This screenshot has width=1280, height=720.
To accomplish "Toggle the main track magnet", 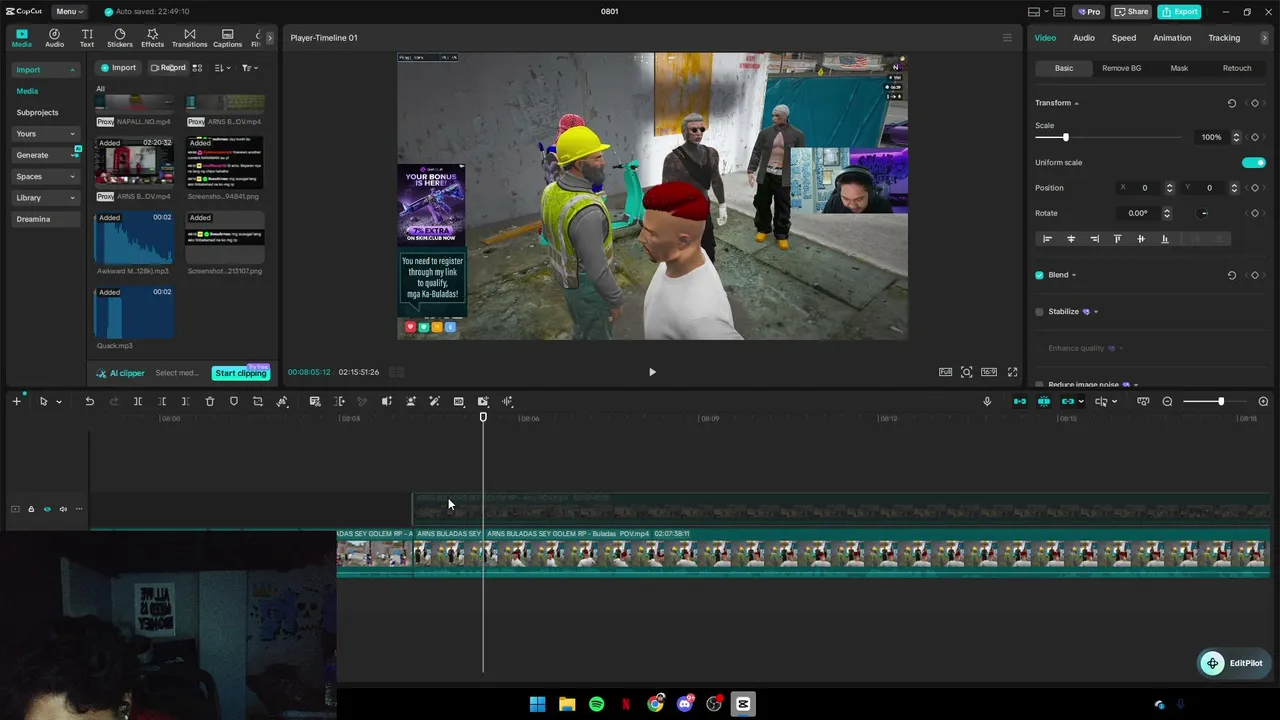I will [1019, 401].
